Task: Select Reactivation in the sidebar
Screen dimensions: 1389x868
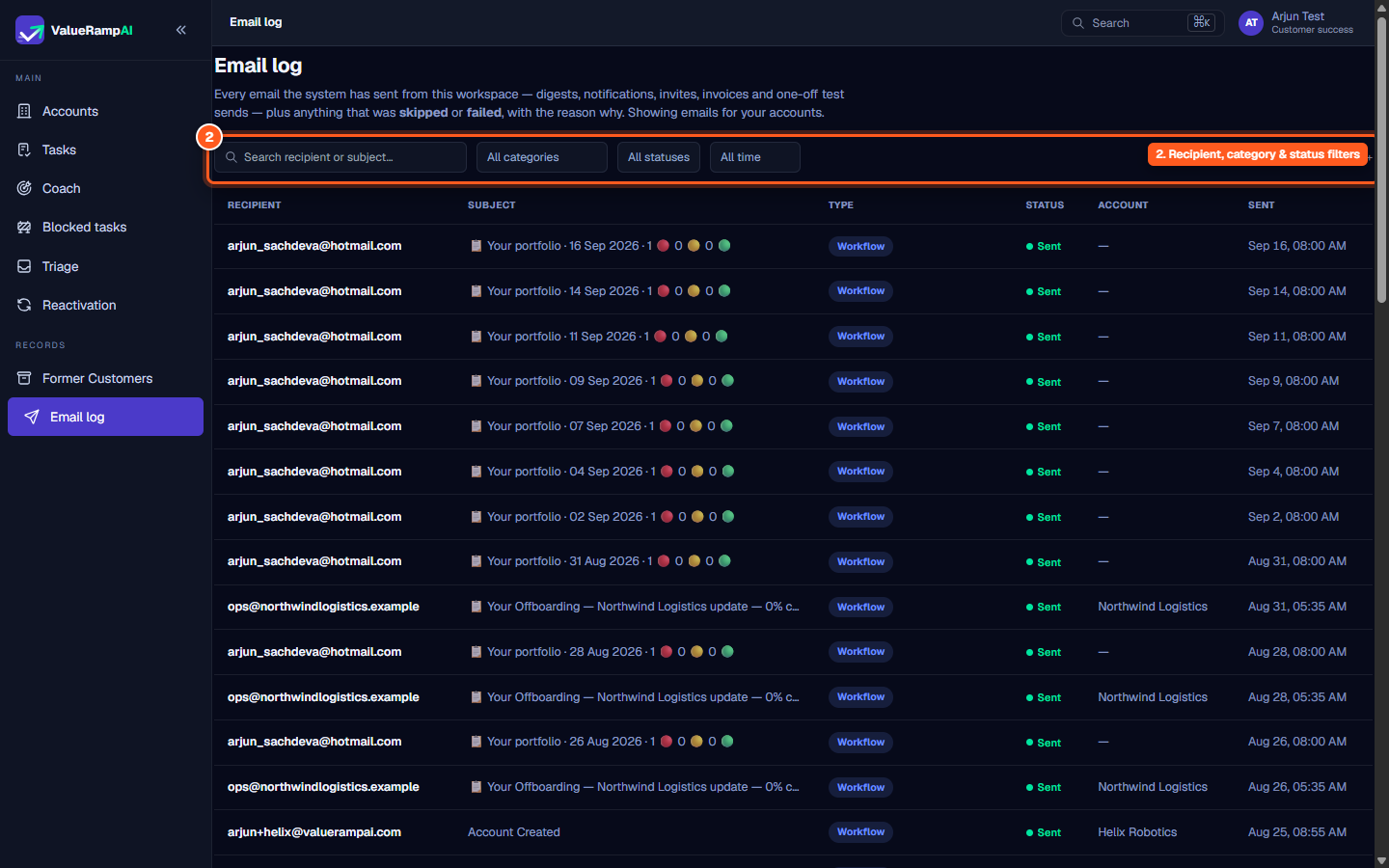Action: (x=105, y=305)
